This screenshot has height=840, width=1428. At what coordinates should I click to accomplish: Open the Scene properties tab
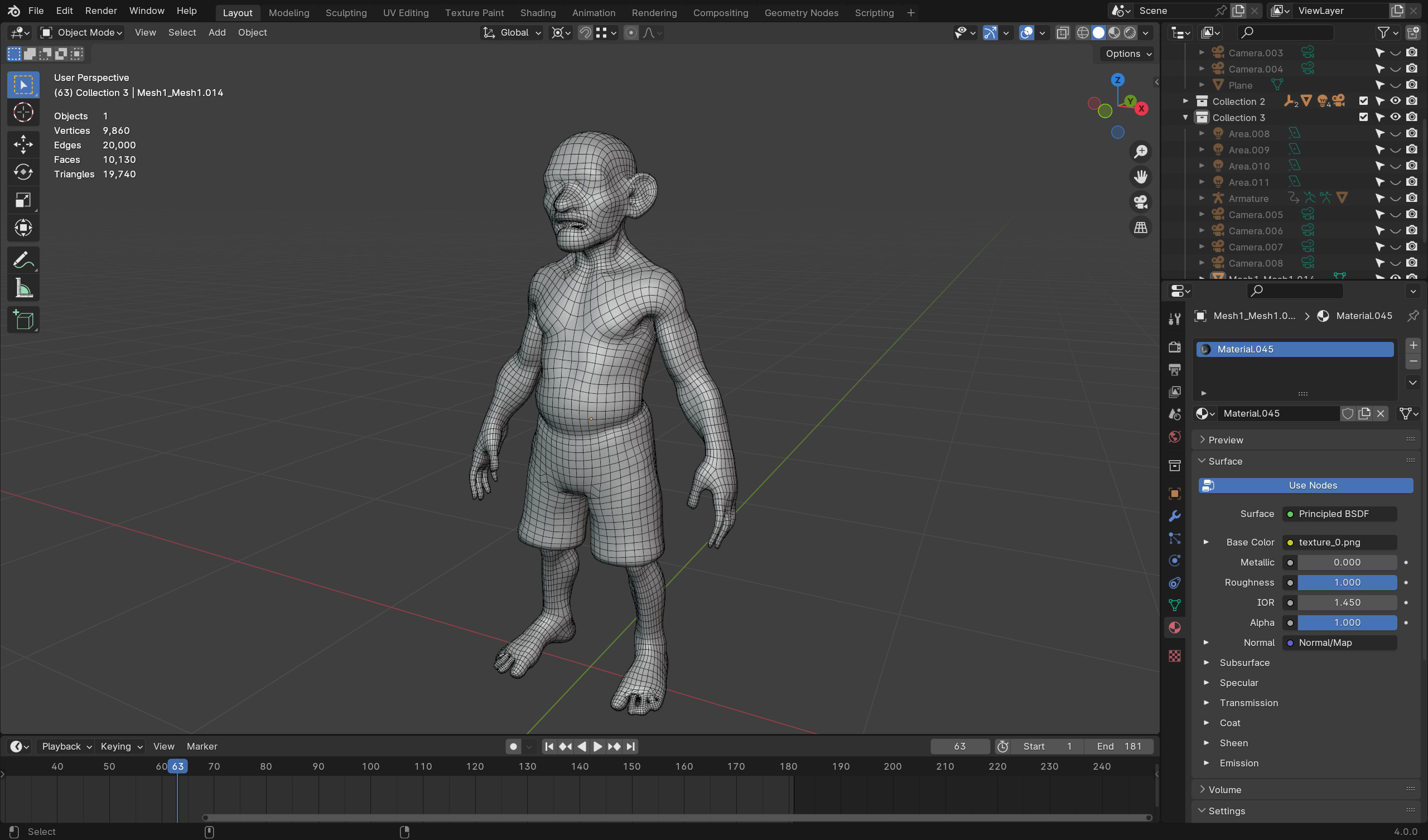tap(1175, 414)
